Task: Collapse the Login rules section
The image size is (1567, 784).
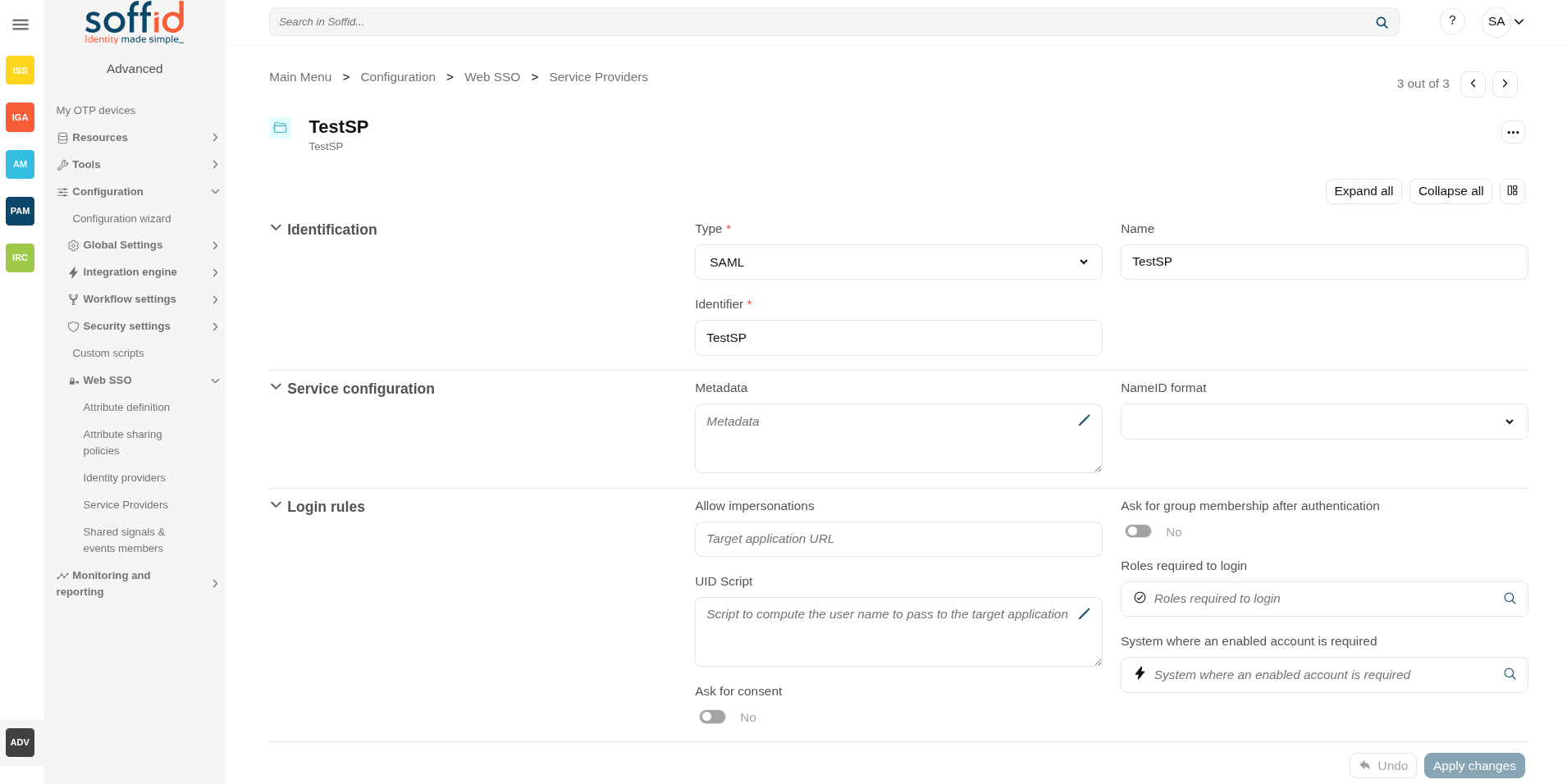Action: click(x=276, y=505)
